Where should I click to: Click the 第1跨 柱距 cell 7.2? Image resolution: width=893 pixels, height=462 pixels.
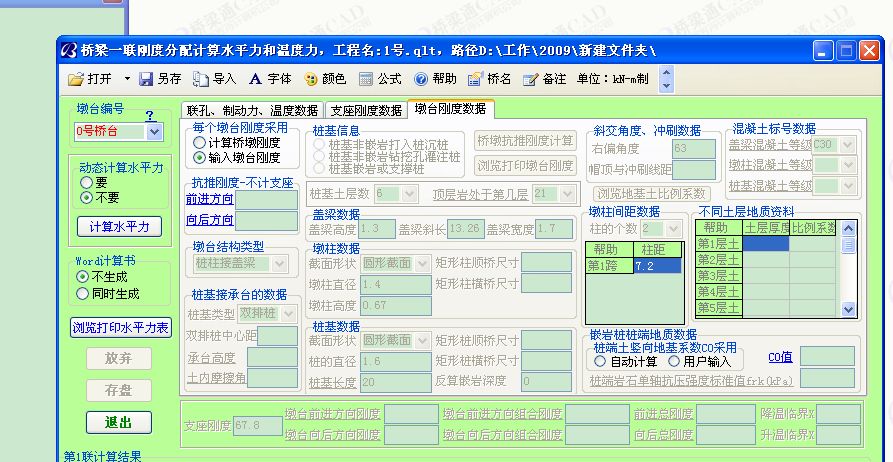(x=657, y=265)
